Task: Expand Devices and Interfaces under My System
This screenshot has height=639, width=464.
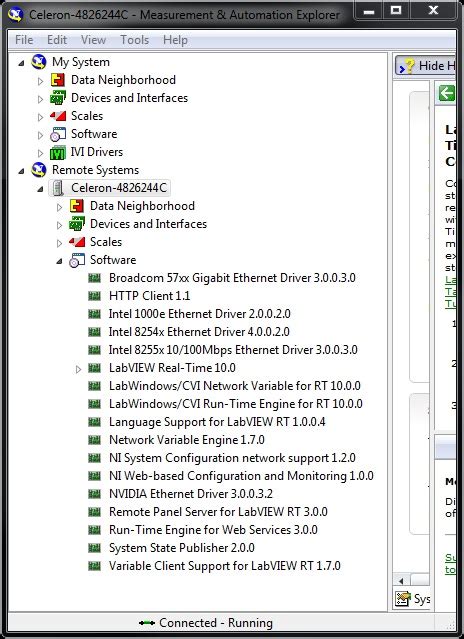Action: click(x=40, y=99)
